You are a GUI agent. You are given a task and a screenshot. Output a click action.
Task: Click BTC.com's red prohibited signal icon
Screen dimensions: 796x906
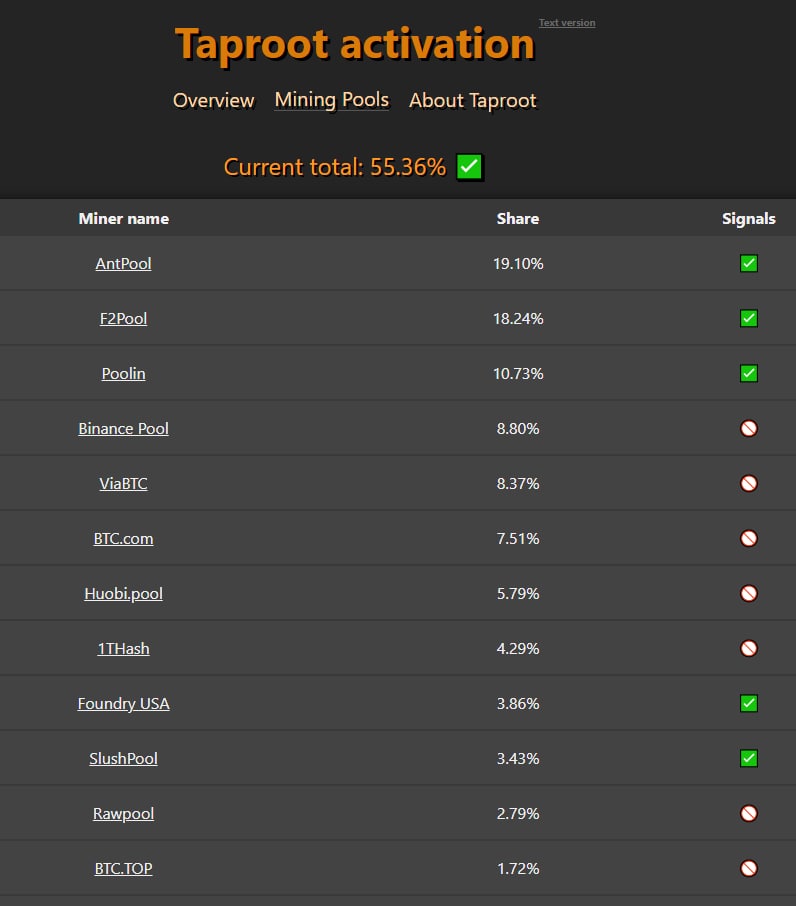click(748, 539)
